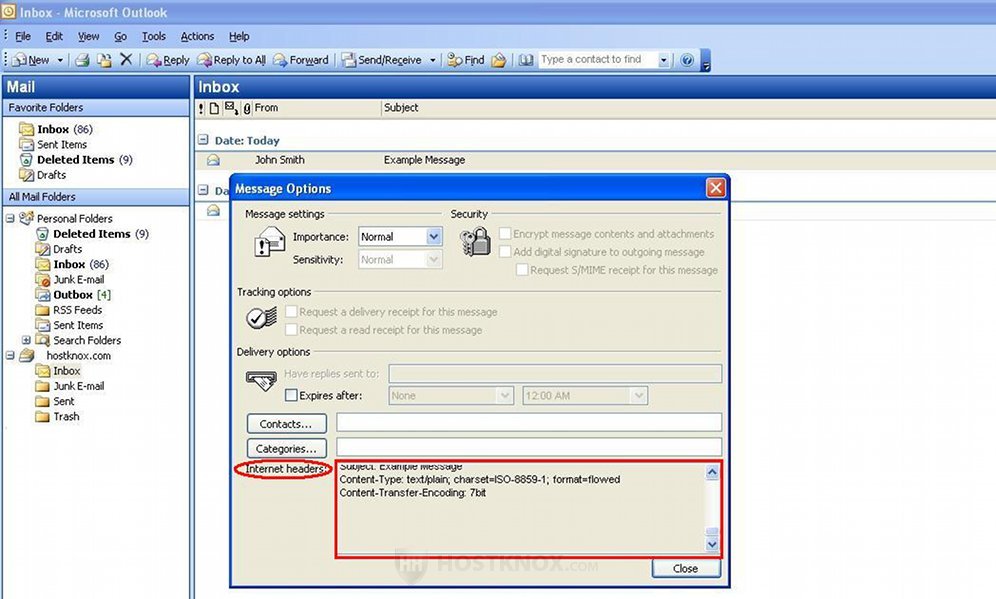Collapse the hostknox.com account node
Screen dimensions: 996x599
click(10, 355)
